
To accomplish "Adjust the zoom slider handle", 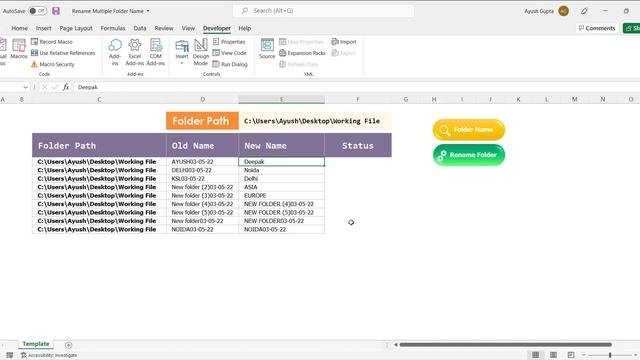I will (x=610, y=355).
